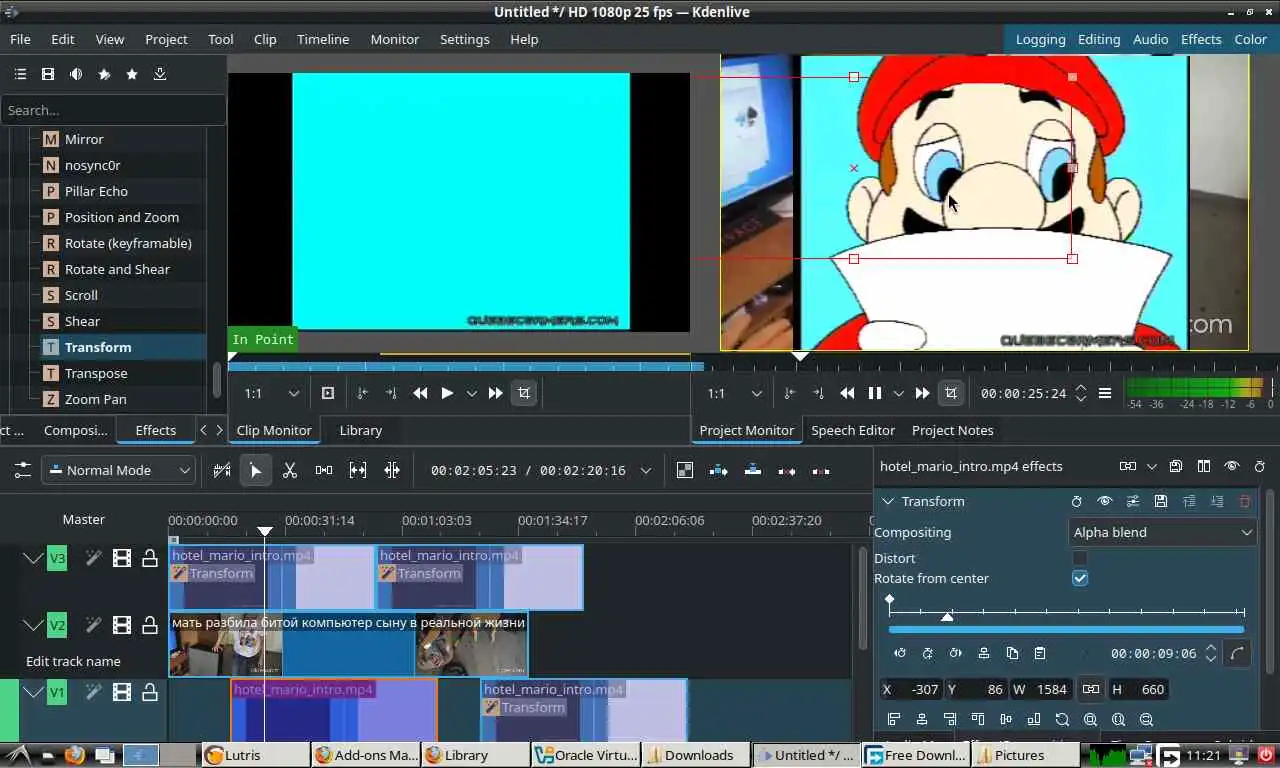
Task: Open the Normal Mode edit mode dropdown
Action: pyautogui.click(x=118, y=470)
